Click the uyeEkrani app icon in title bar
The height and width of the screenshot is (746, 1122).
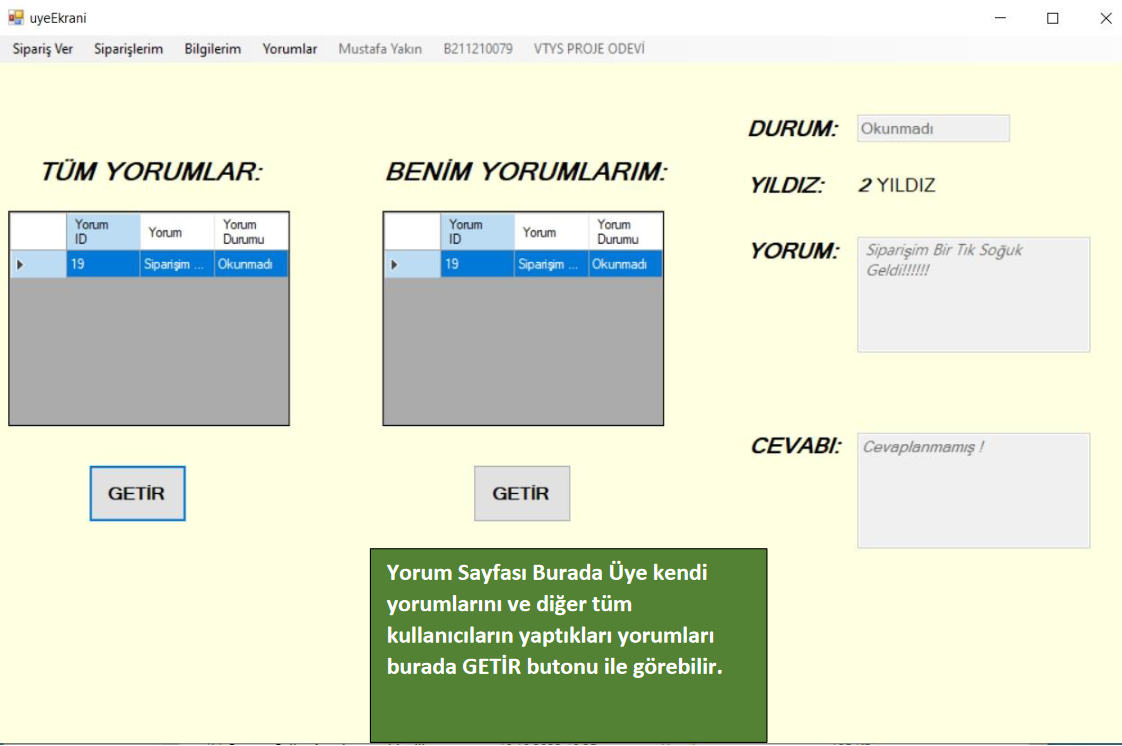coord(16,18)
